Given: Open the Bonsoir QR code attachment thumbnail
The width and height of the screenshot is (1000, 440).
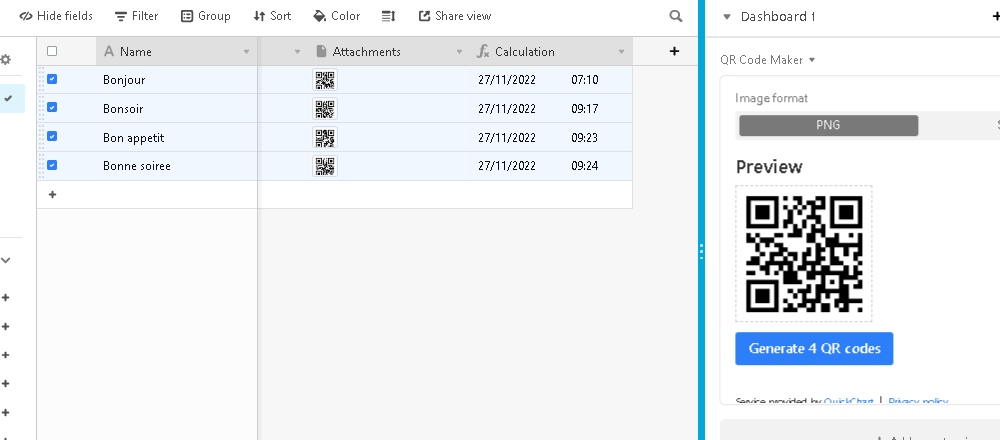Looking at the screenshot, I should [325, 108].
